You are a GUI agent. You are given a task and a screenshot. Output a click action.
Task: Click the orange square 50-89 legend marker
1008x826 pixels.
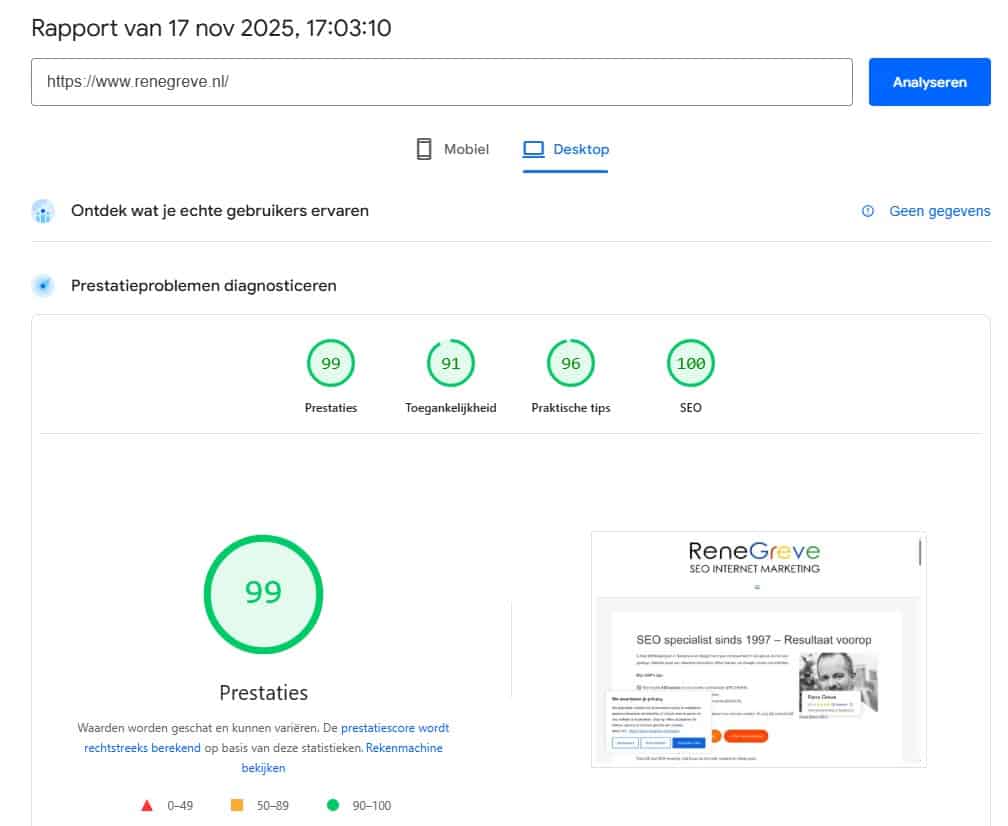(237, 805)
